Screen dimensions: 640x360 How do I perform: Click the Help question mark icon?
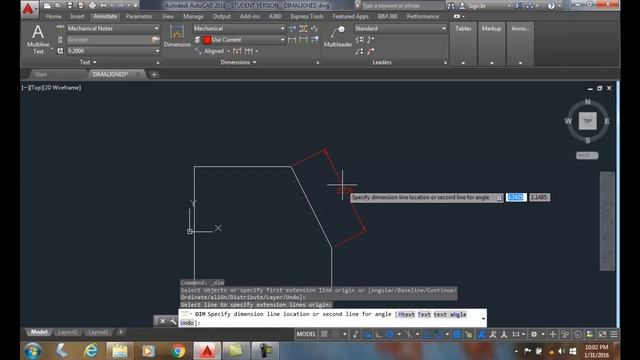551,6
